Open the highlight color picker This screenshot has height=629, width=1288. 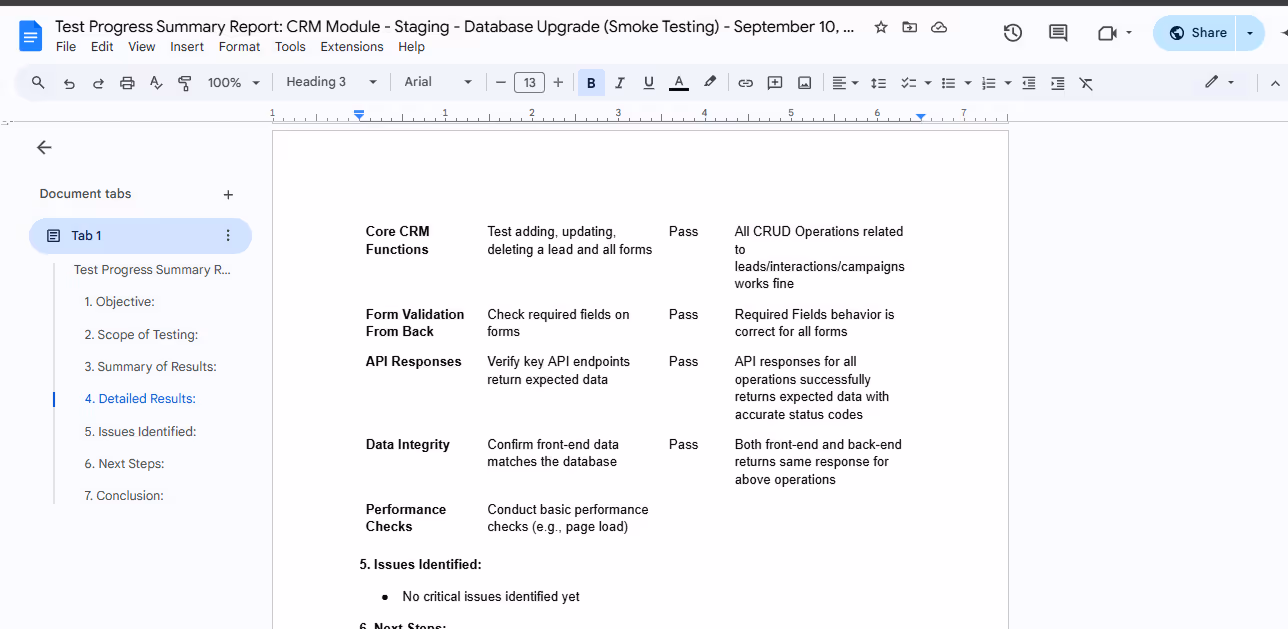tap(710, 83)
